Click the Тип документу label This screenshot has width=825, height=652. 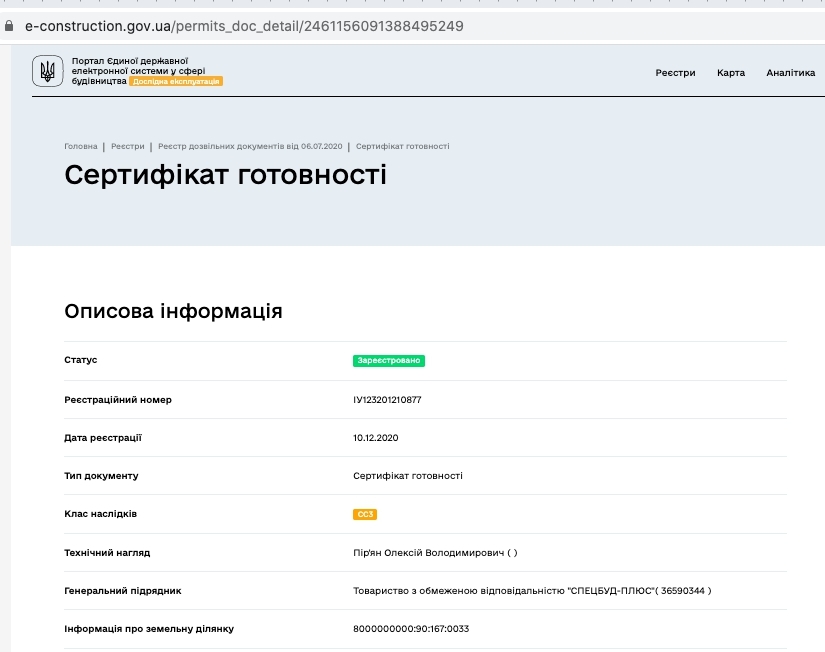[101, 476]
